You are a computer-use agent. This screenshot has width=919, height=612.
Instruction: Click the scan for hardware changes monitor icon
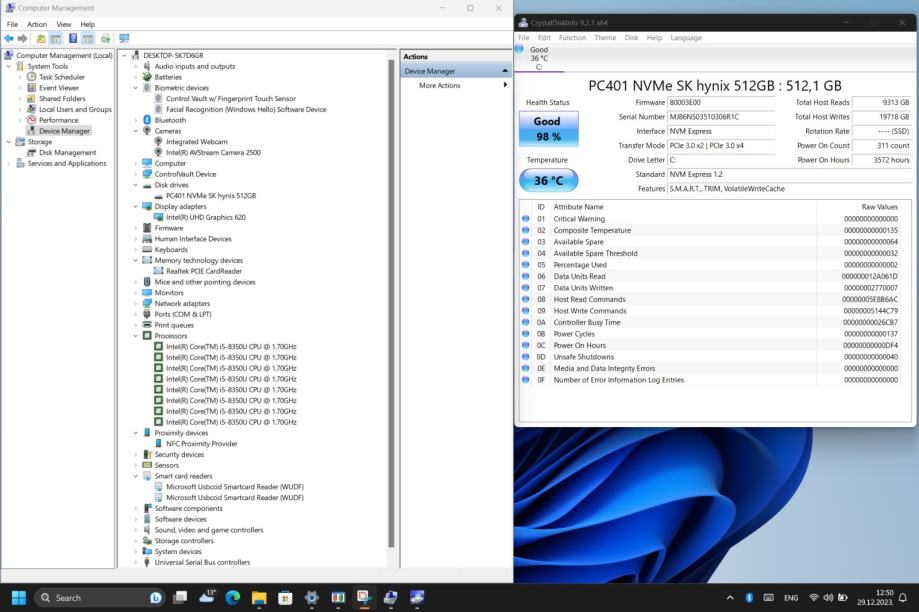pyautogui.click(x=124, y=39)
